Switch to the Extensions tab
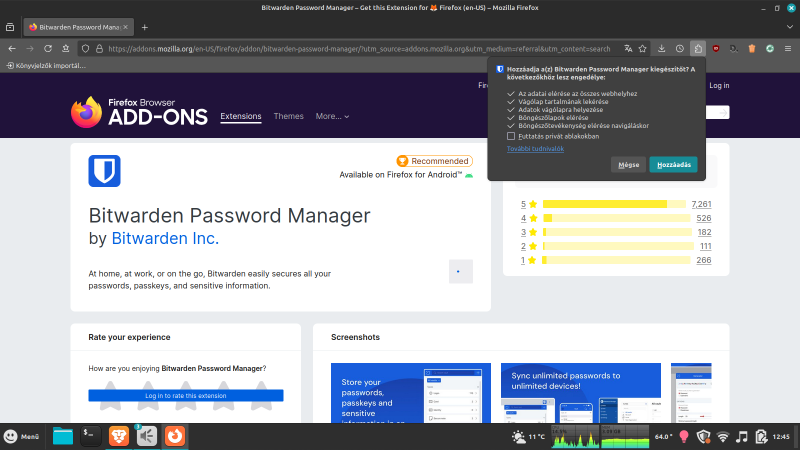Screen dimensions: 800x450 click(241, 116)
